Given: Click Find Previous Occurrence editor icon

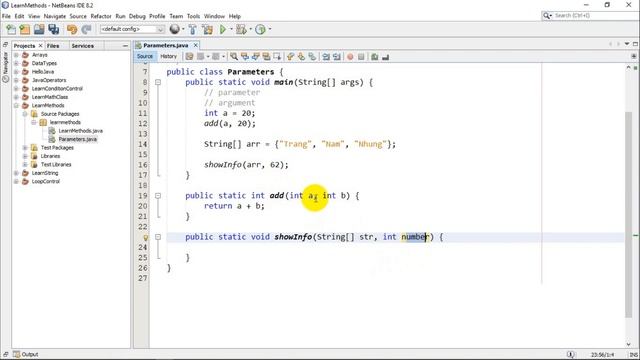Looking at the screenshot, I should 245,57.
